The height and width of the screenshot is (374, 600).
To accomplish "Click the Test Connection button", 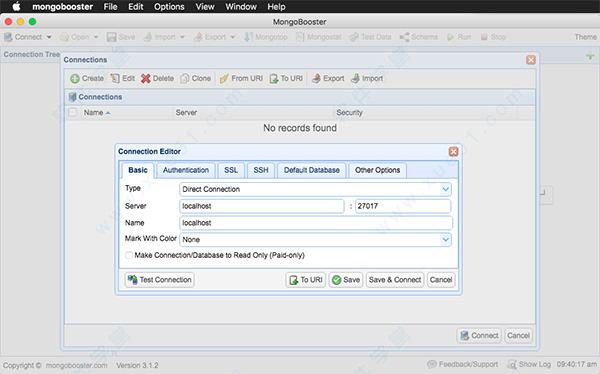I will [x=160, y=280].
